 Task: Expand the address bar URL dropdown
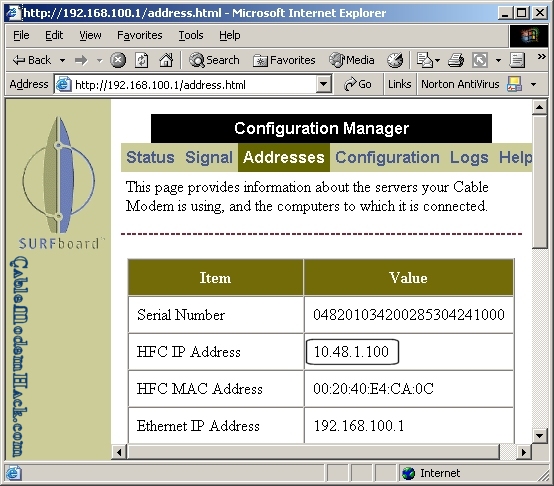323,84
